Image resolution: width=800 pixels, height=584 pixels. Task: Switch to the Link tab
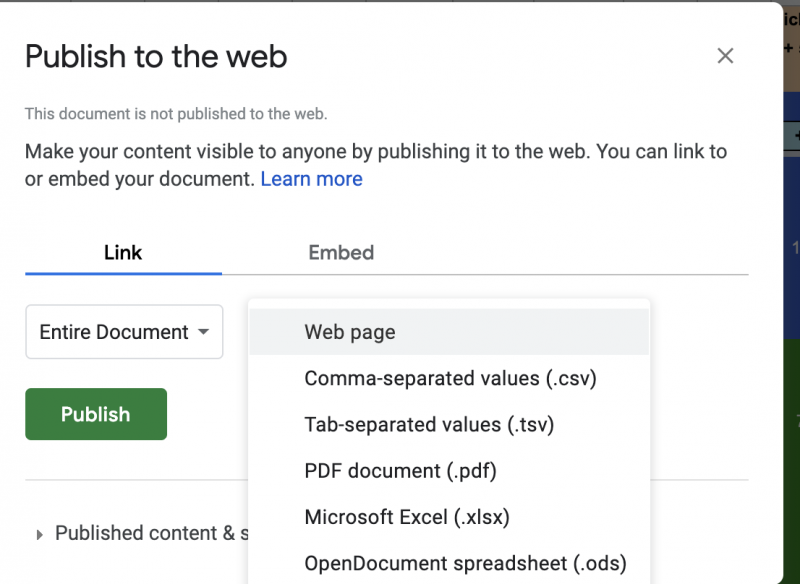[x=123, y=253]
